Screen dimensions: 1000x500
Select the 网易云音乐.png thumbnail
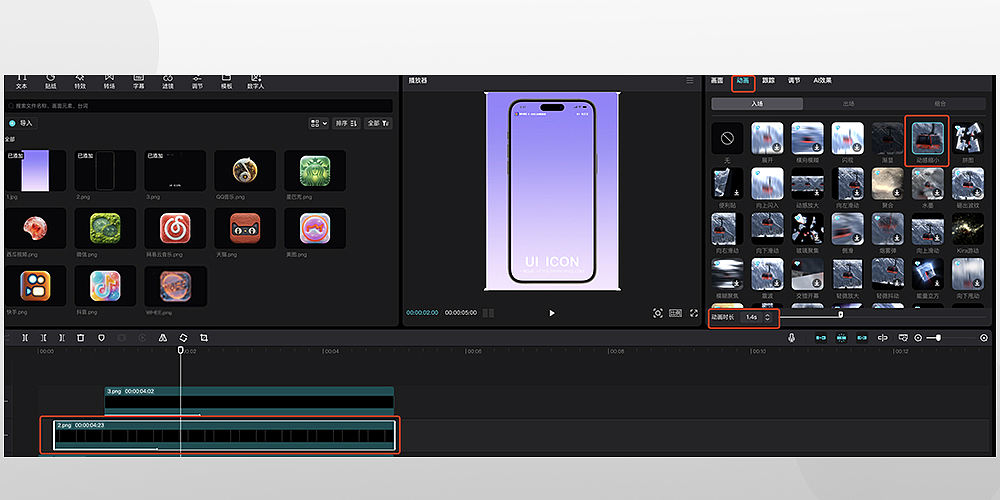(175, 228)
